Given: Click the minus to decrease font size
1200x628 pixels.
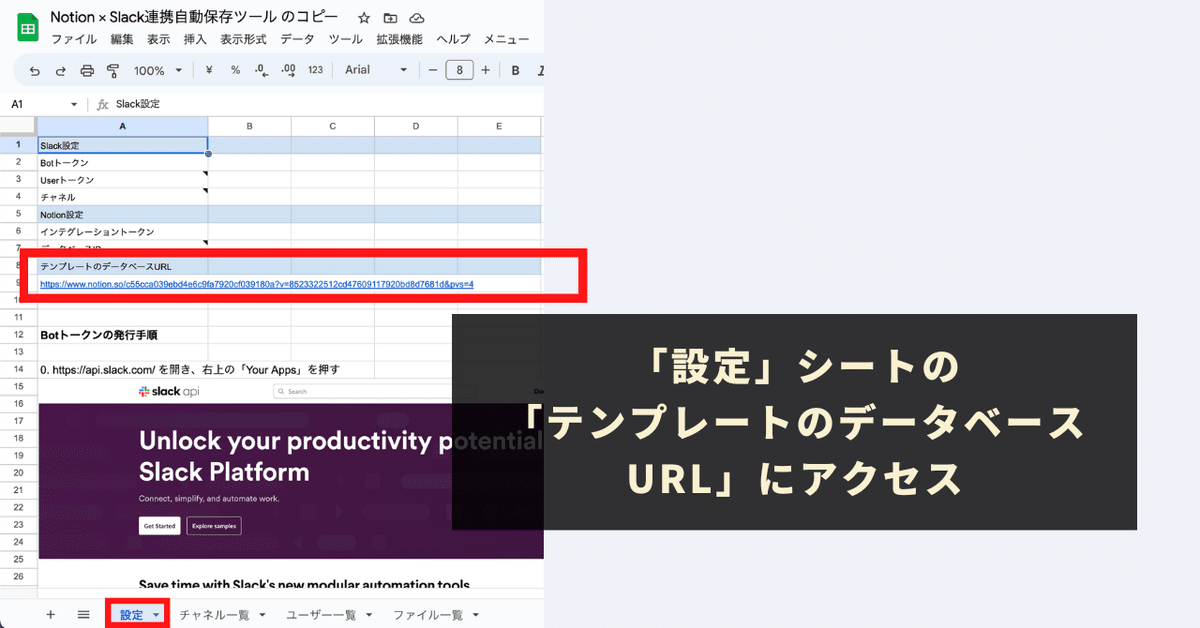Looking at the screenshot, I should click(433, 70).
